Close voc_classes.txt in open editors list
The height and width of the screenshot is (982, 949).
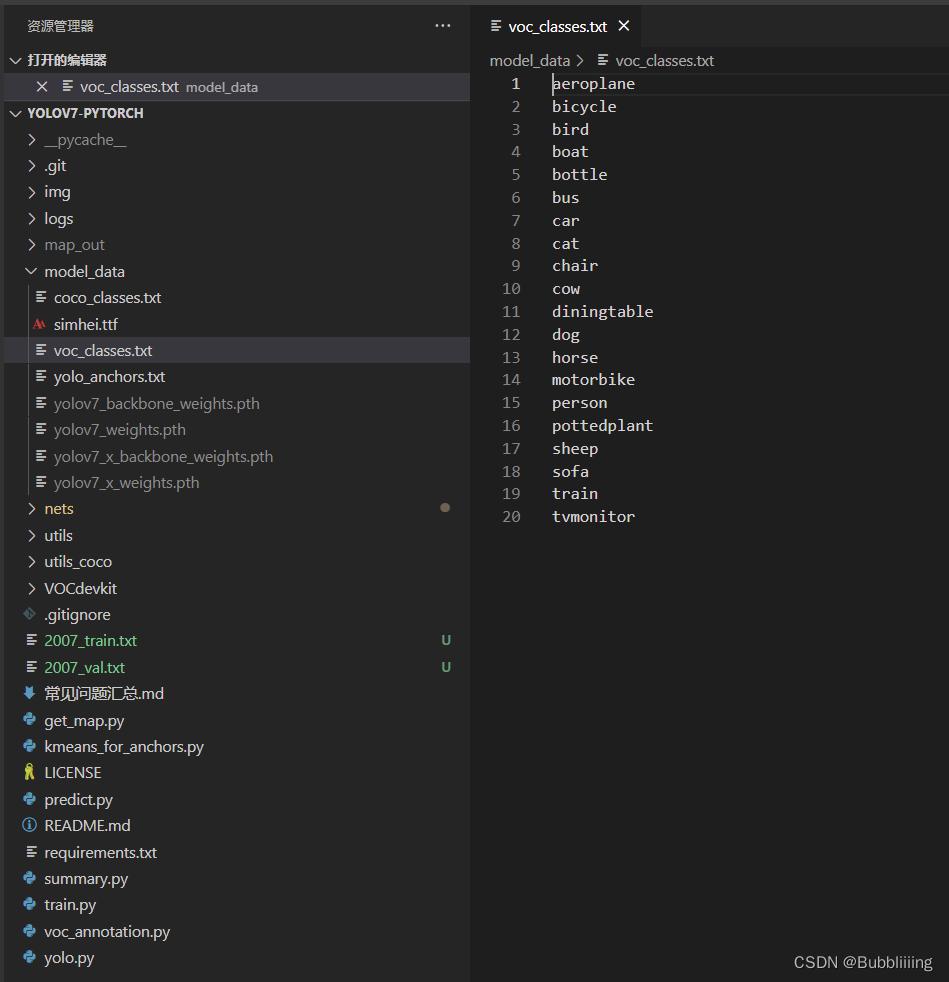[x=42, y=87]
